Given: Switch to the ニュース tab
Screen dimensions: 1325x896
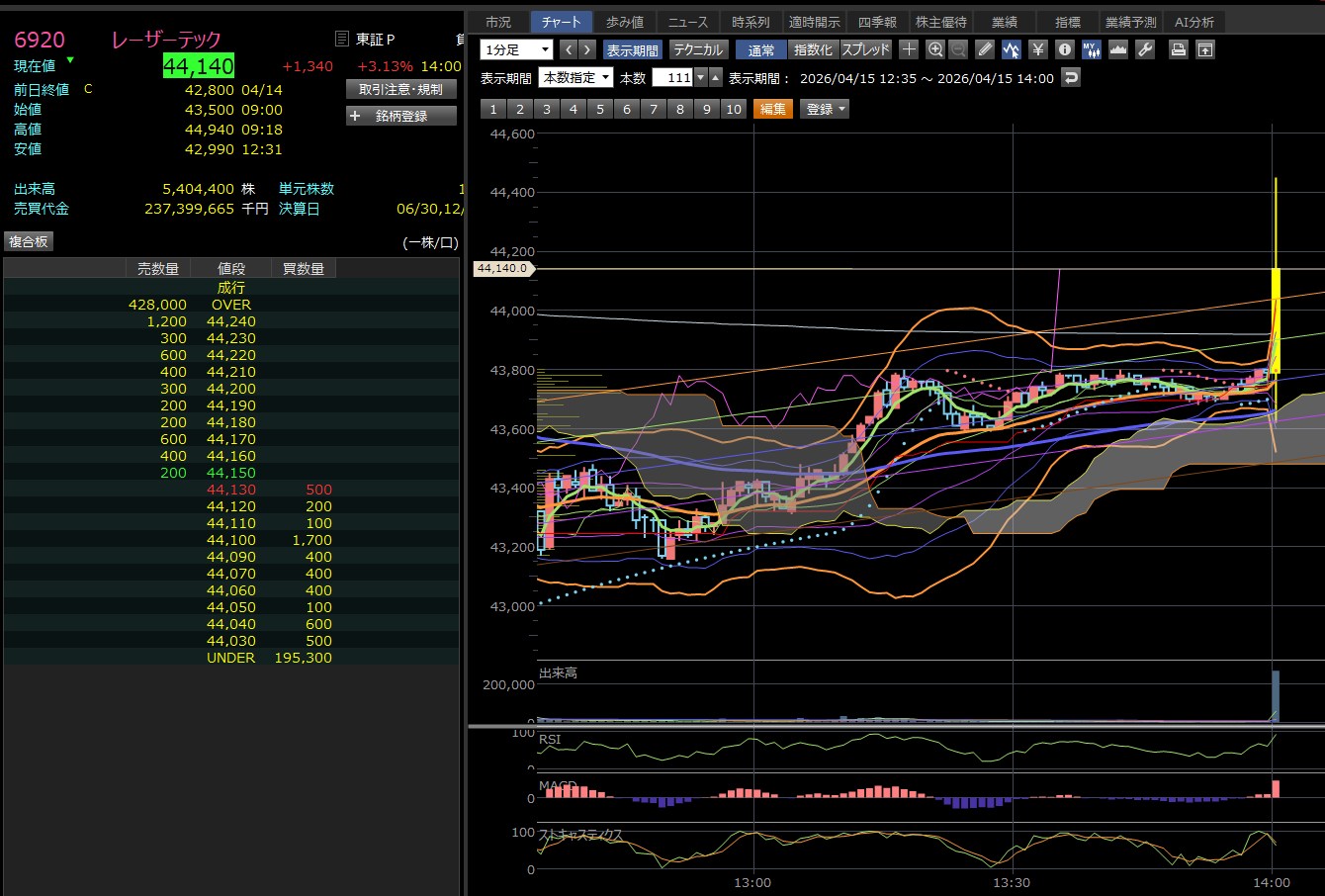Looking at the screenshot, I should (x=687, y=22).
